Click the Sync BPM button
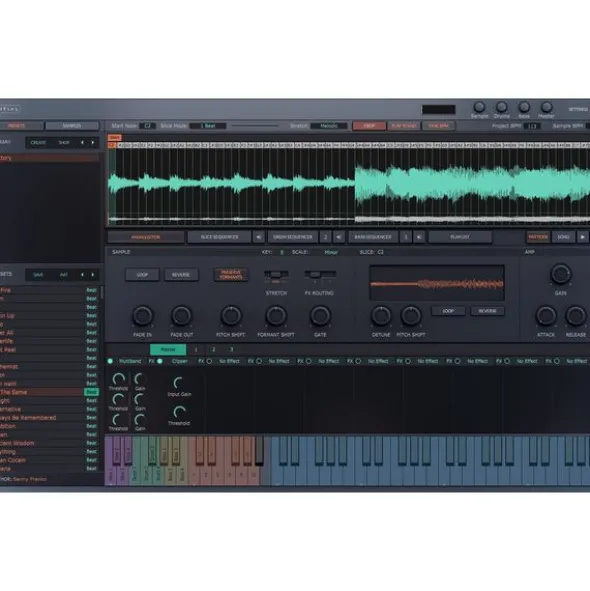Screen dimensions: 590x591 pyautogui.click(x=438, y=126)
